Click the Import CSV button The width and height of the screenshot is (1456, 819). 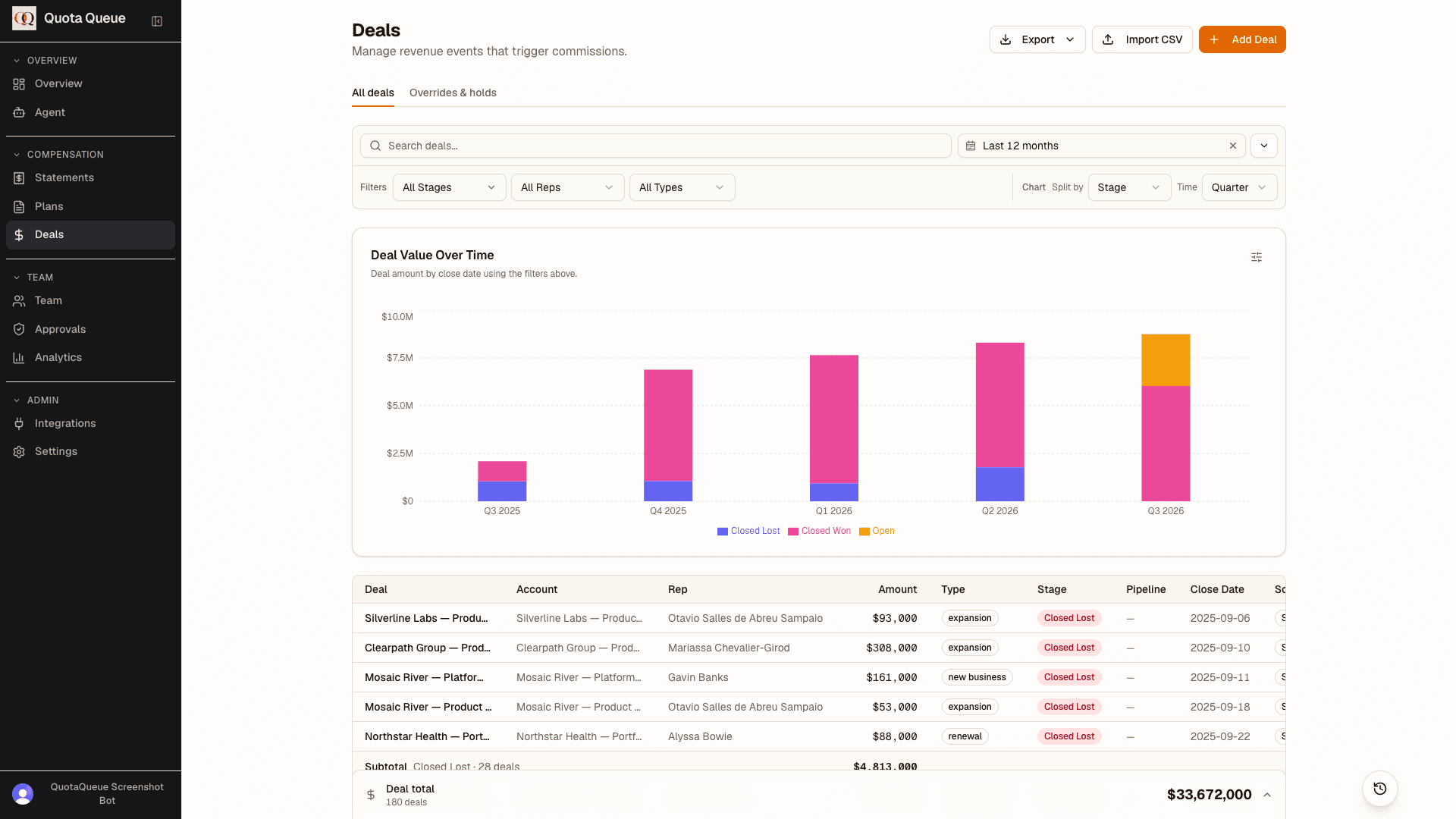(1142, 39)
